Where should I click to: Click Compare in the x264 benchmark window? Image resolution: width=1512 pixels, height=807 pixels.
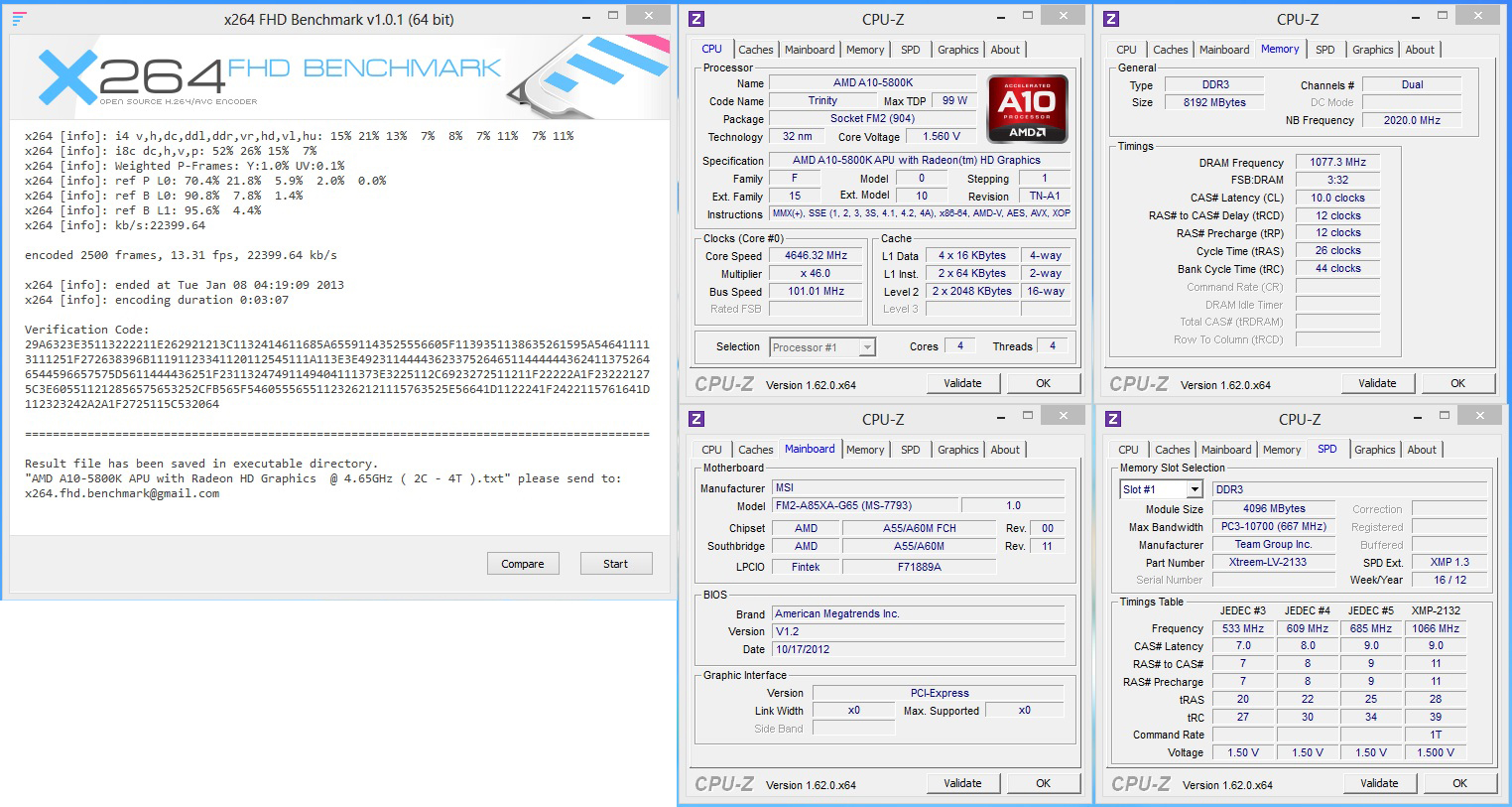click(x=523, y=564)
